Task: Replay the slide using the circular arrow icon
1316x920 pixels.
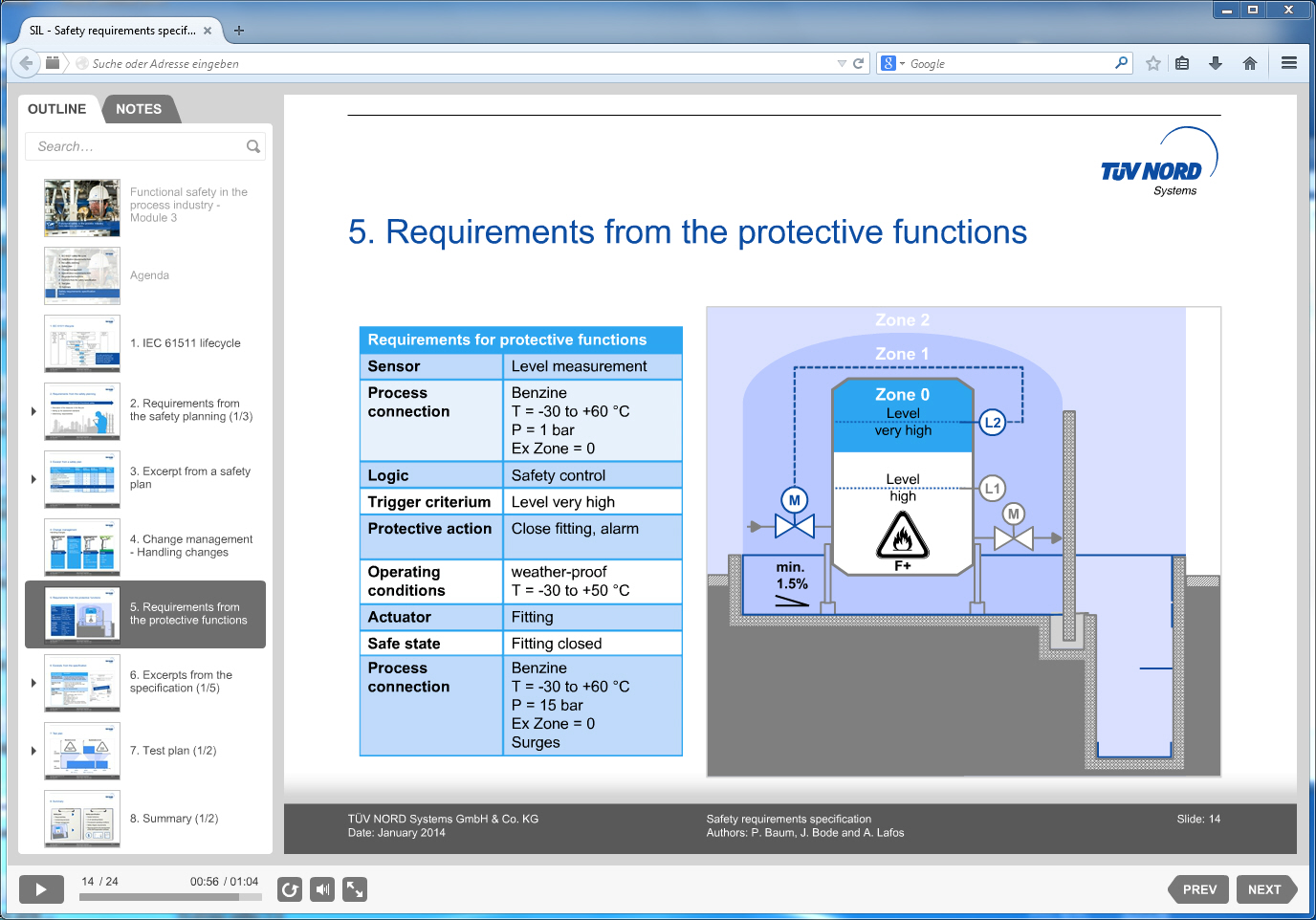Action: click(x=290, y=889)
